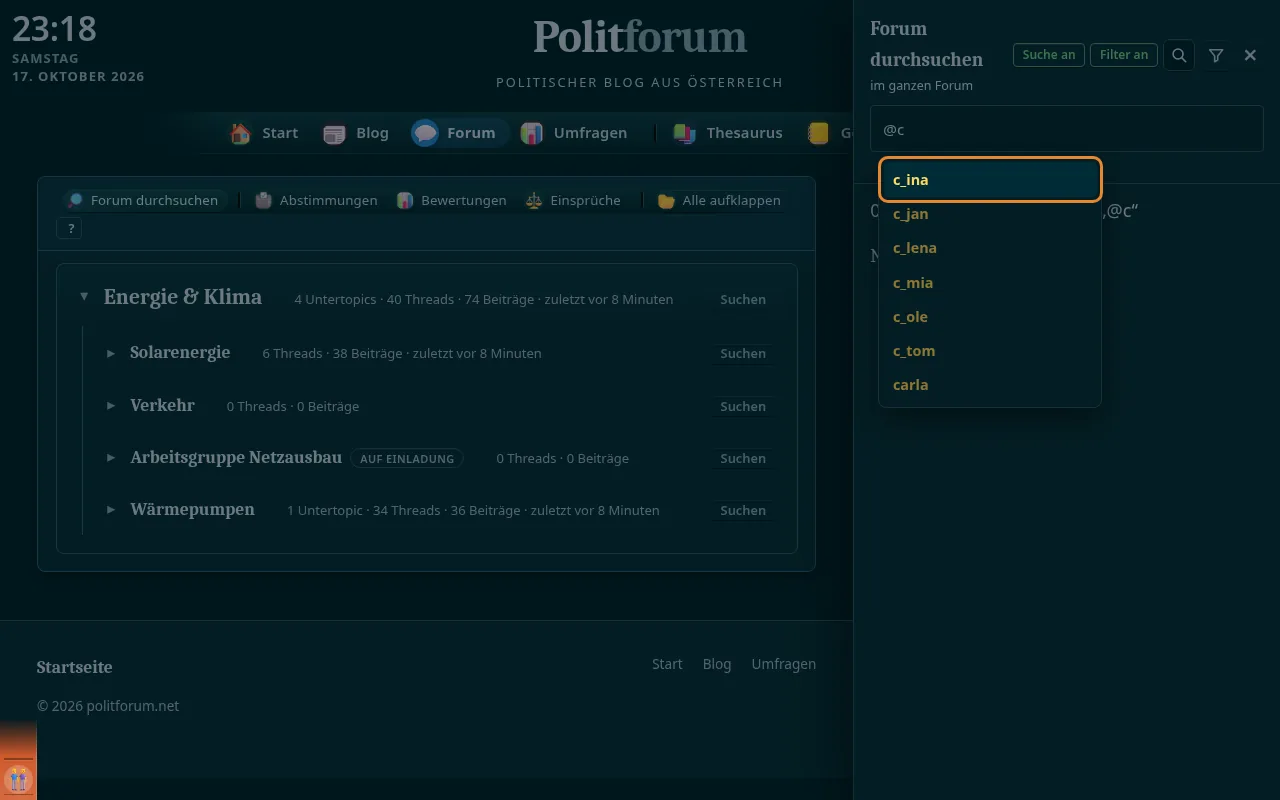This screenshot has width=1280, height=800.
Task: Choose c_mia in the autocomplete list
Action: (990, 283)
